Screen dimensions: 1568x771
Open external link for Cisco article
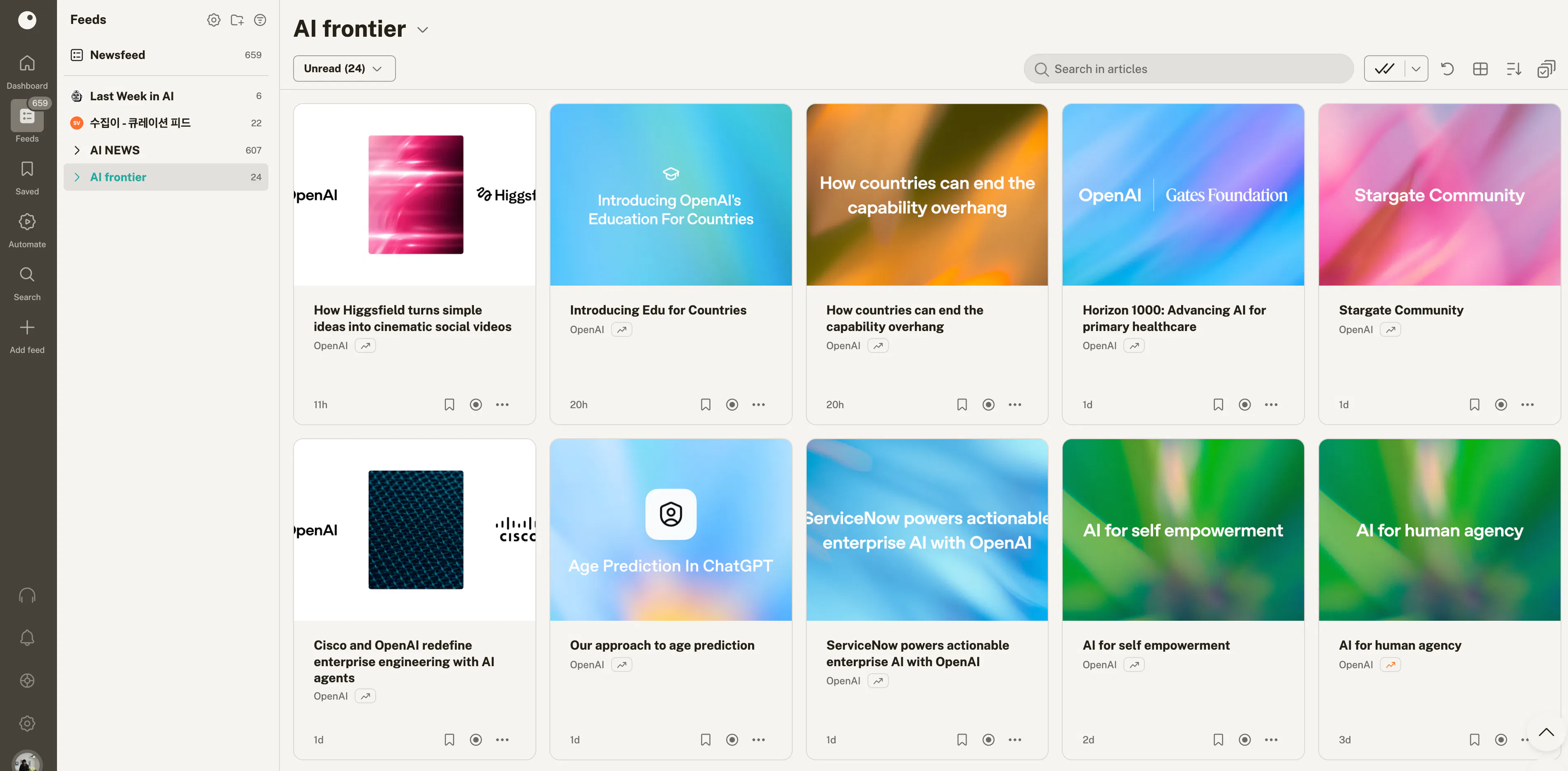tap(365, 696)
